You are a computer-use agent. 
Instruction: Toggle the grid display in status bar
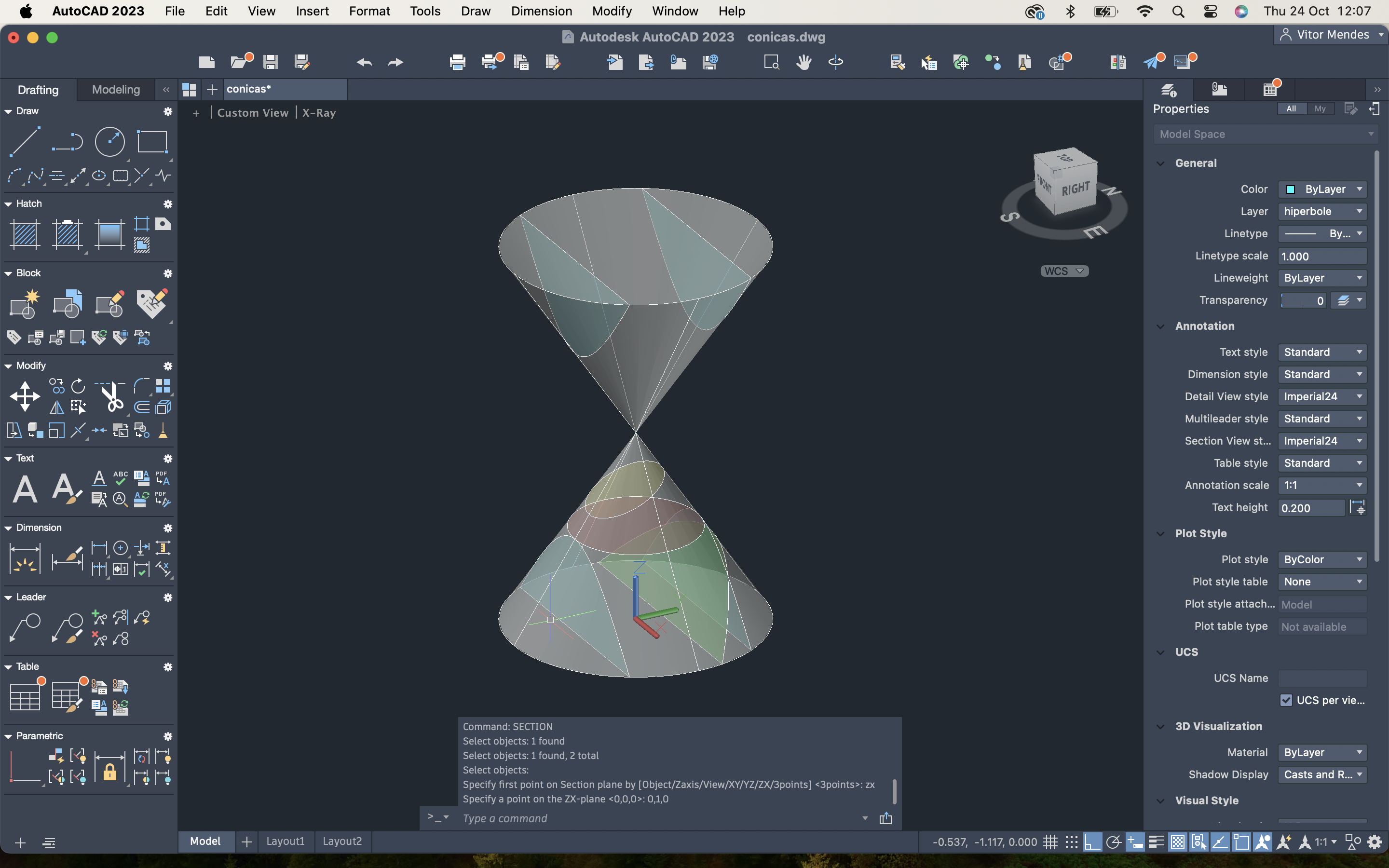(1050, 842)
